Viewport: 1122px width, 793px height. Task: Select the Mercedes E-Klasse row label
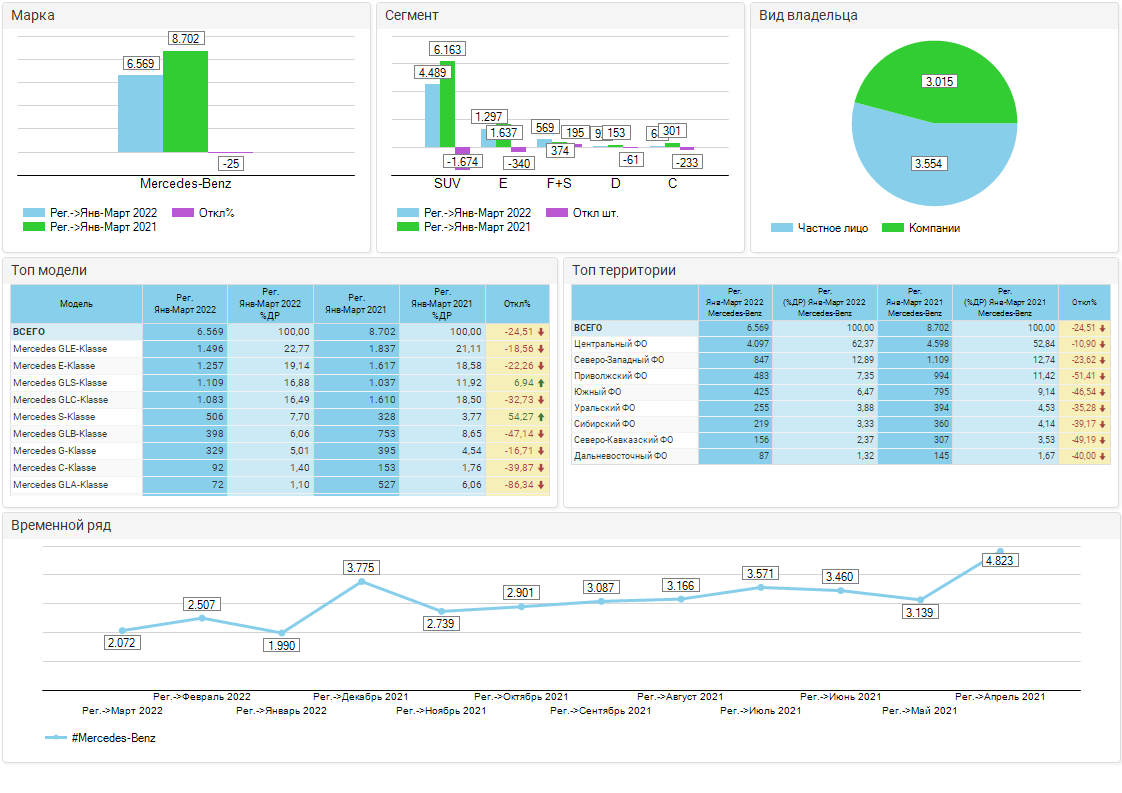point(54,366)
